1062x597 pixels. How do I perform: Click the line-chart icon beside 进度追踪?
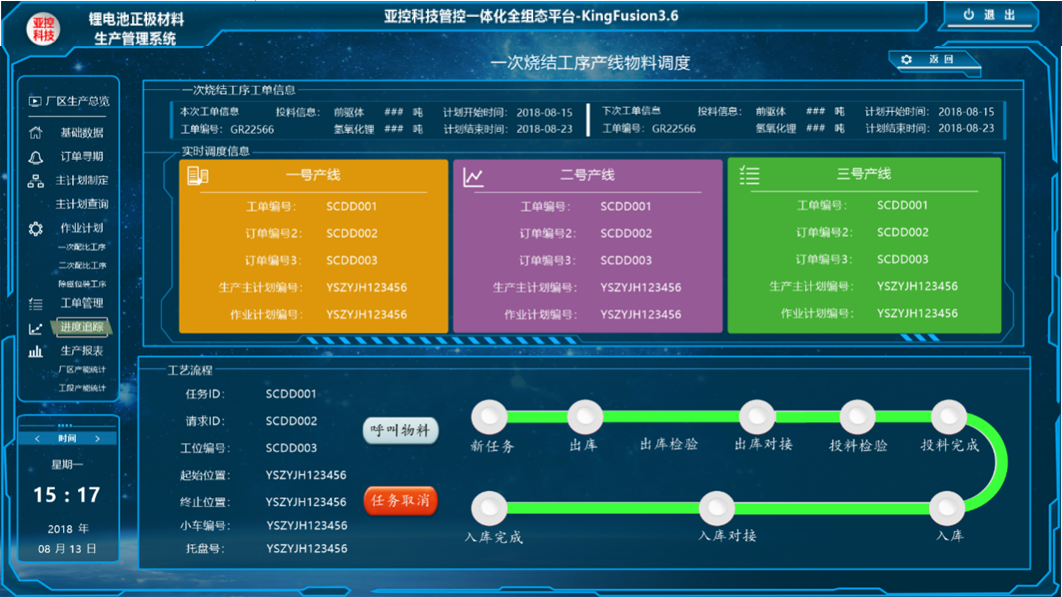[x=35, y=329]
